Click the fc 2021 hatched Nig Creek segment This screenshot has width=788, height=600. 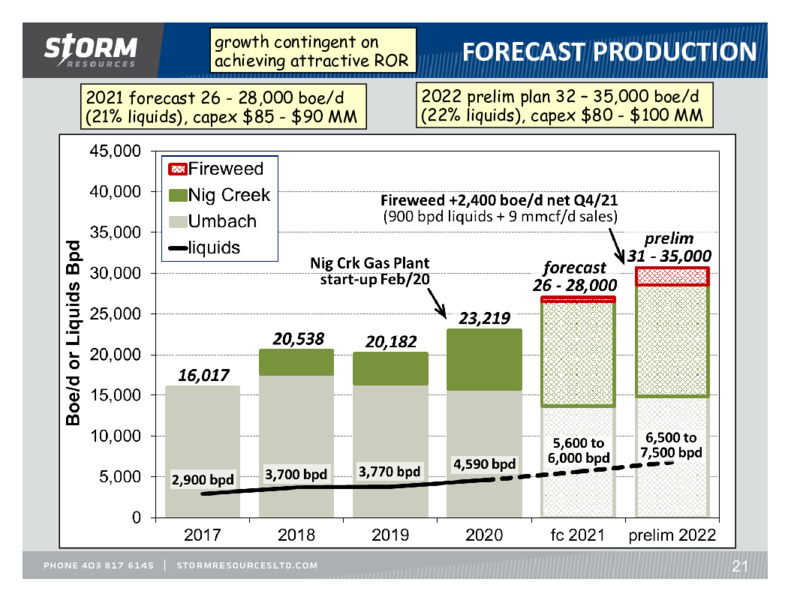[578, 354]
